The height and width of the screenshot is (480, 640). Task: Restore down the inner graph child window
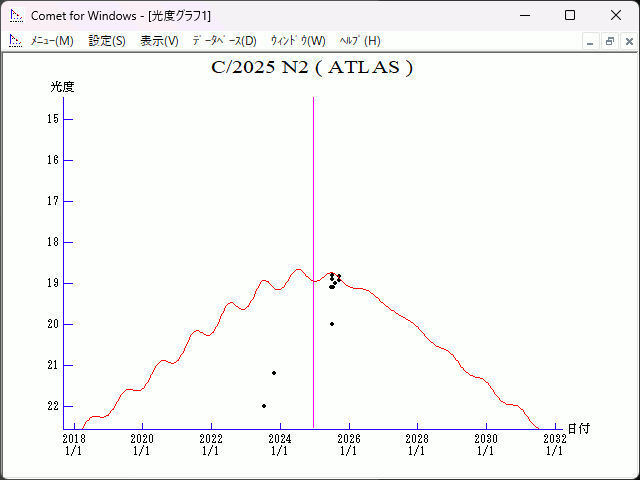[609, 41]
